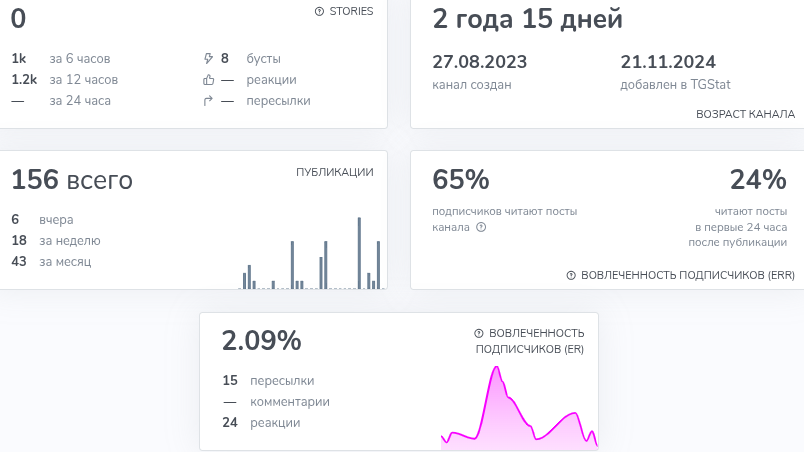Click the 'комментарии' row
This screenshot has width=804, height=452.
coord(276,402)
